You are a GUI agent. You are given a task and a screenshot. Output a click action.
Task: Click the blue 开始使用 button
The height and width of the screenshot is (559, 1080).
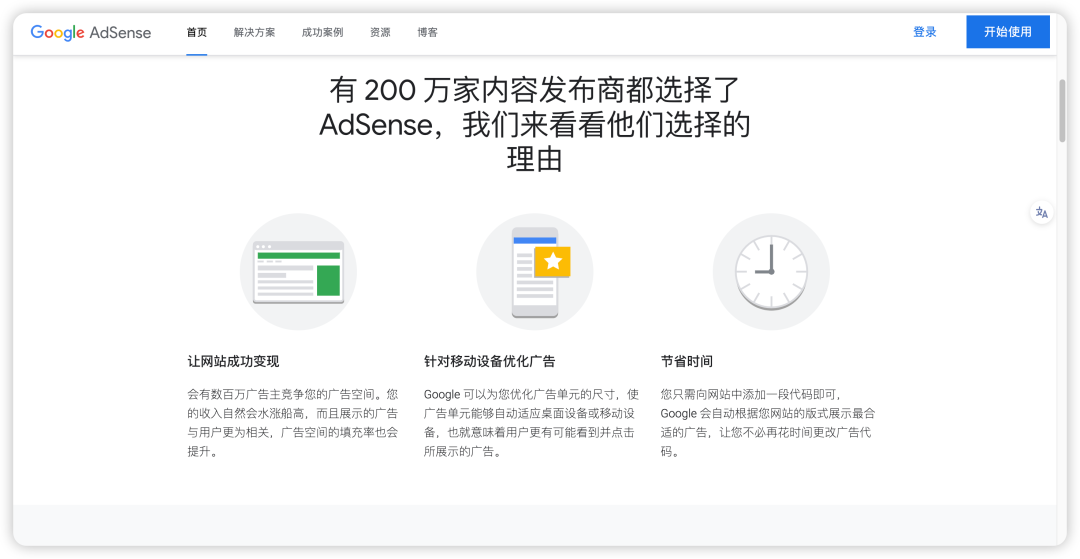1008,32
